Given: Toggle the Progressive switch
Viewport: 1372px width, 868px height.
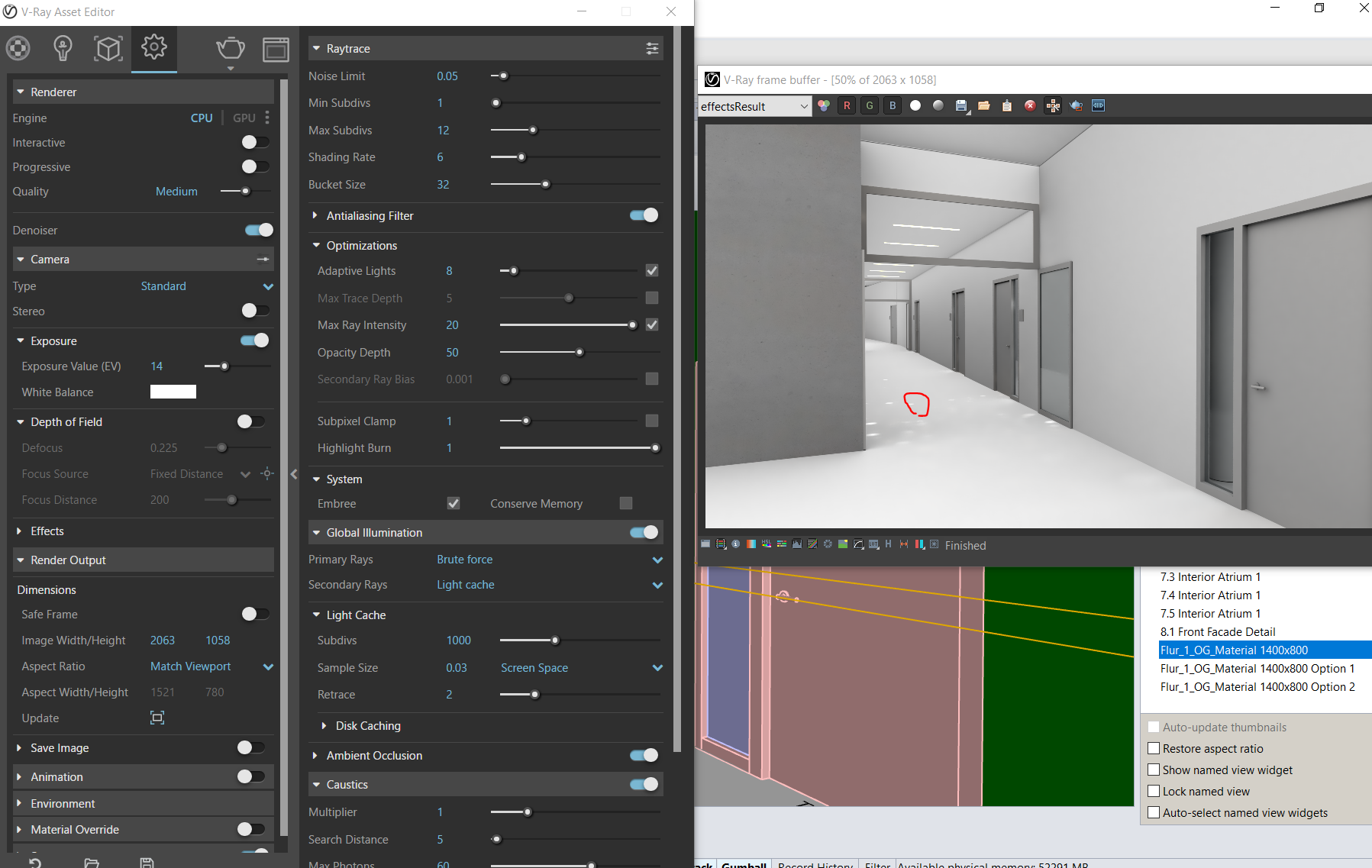Looking at the screenshot, I should pyautogui.click(x=255, y=166).
